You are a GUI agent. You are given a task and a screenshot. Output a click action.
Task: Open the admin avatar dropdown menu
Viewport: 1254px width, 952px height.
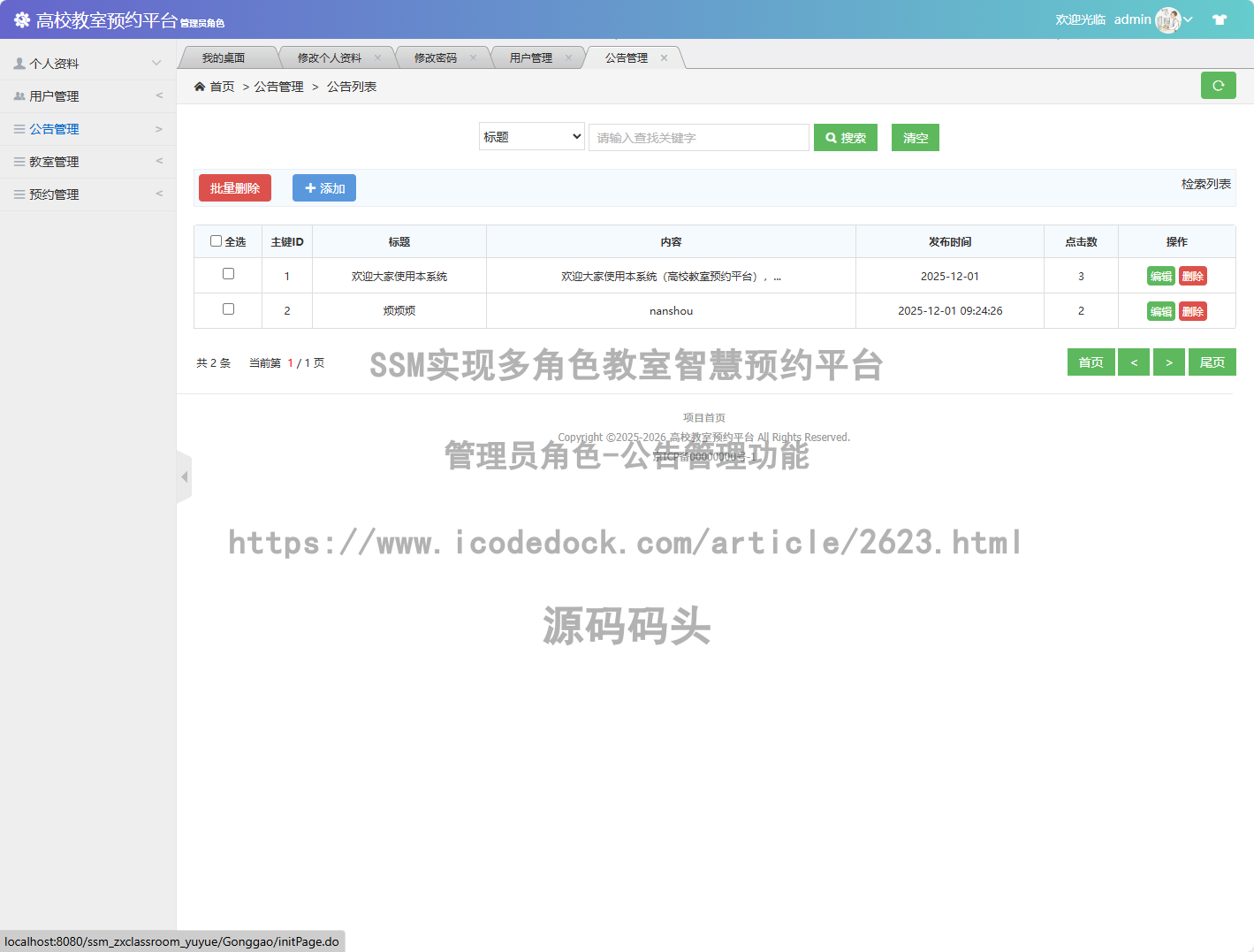click(1167, 19)
